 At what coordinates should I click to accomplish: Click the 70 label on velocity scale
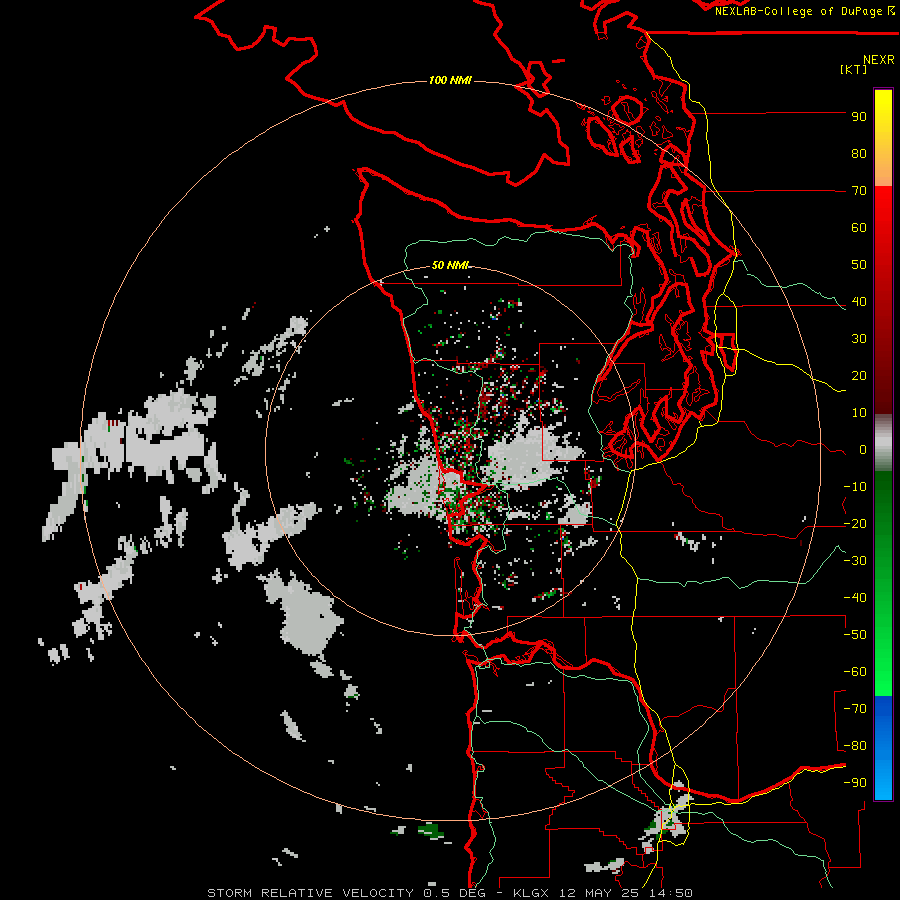(859, 191)
